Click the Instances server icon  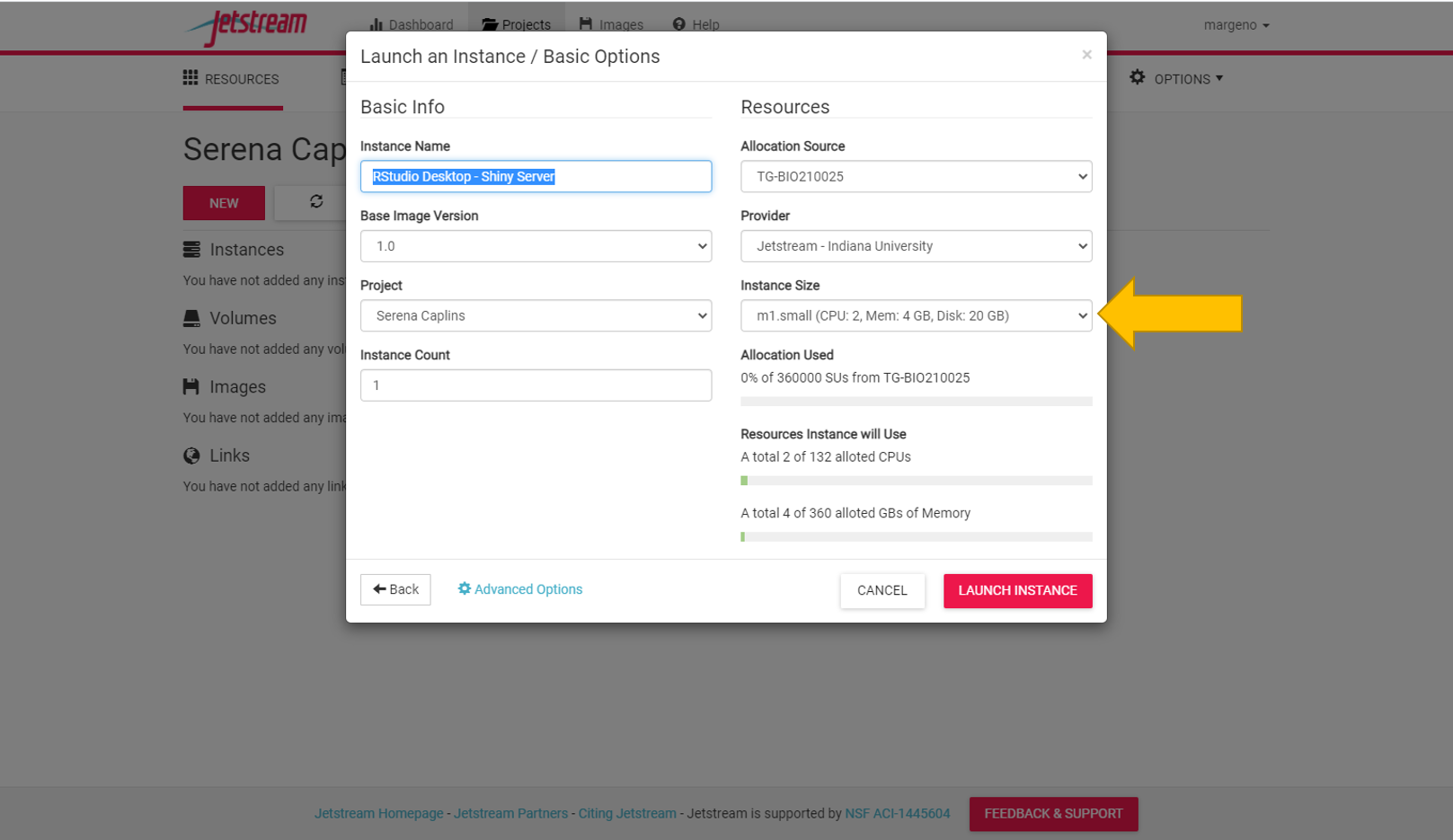pyautogui.click(x=191, y=249)
